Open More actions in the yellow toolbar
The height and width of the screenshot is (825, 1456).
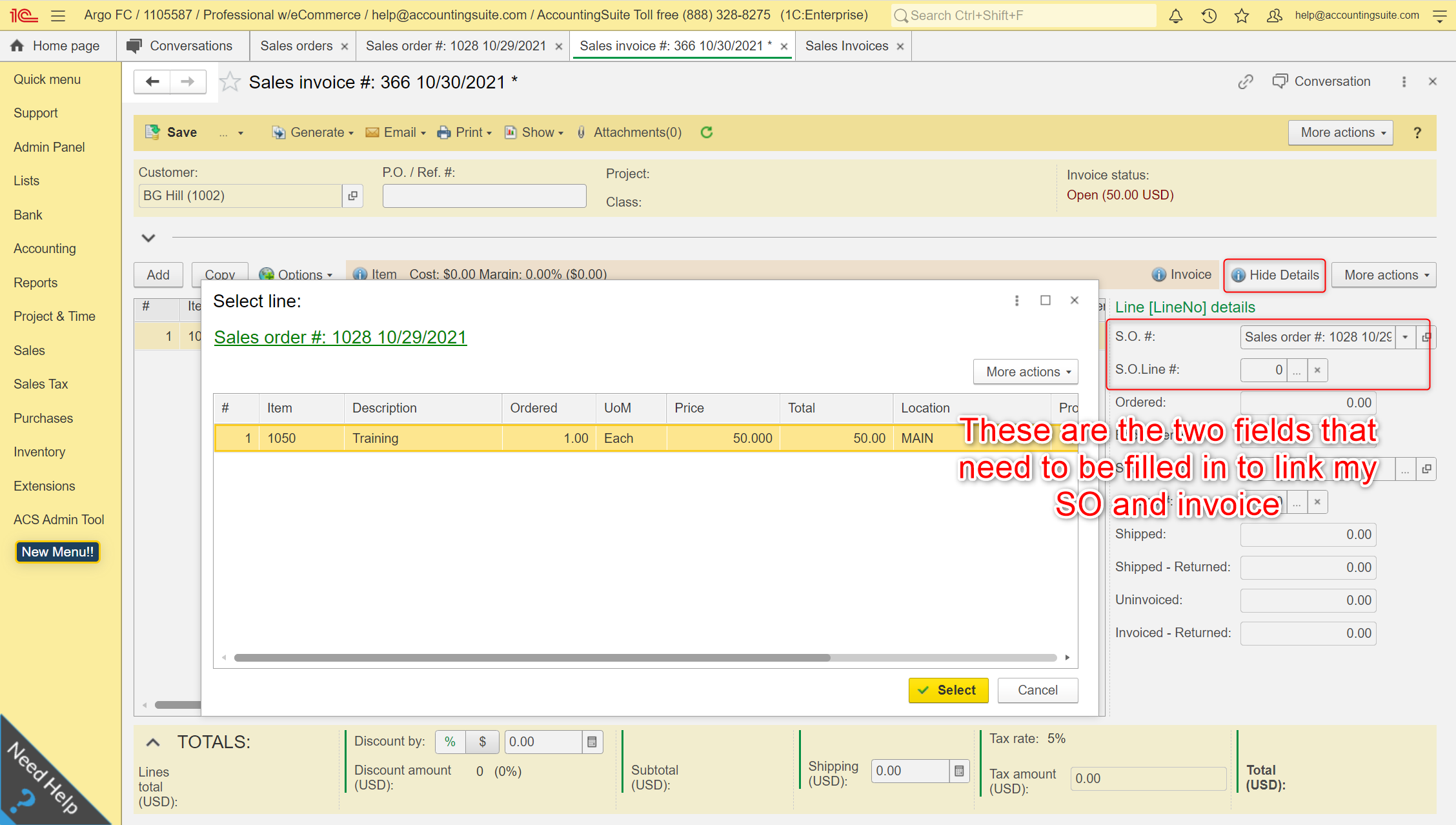coord(1340,132)
